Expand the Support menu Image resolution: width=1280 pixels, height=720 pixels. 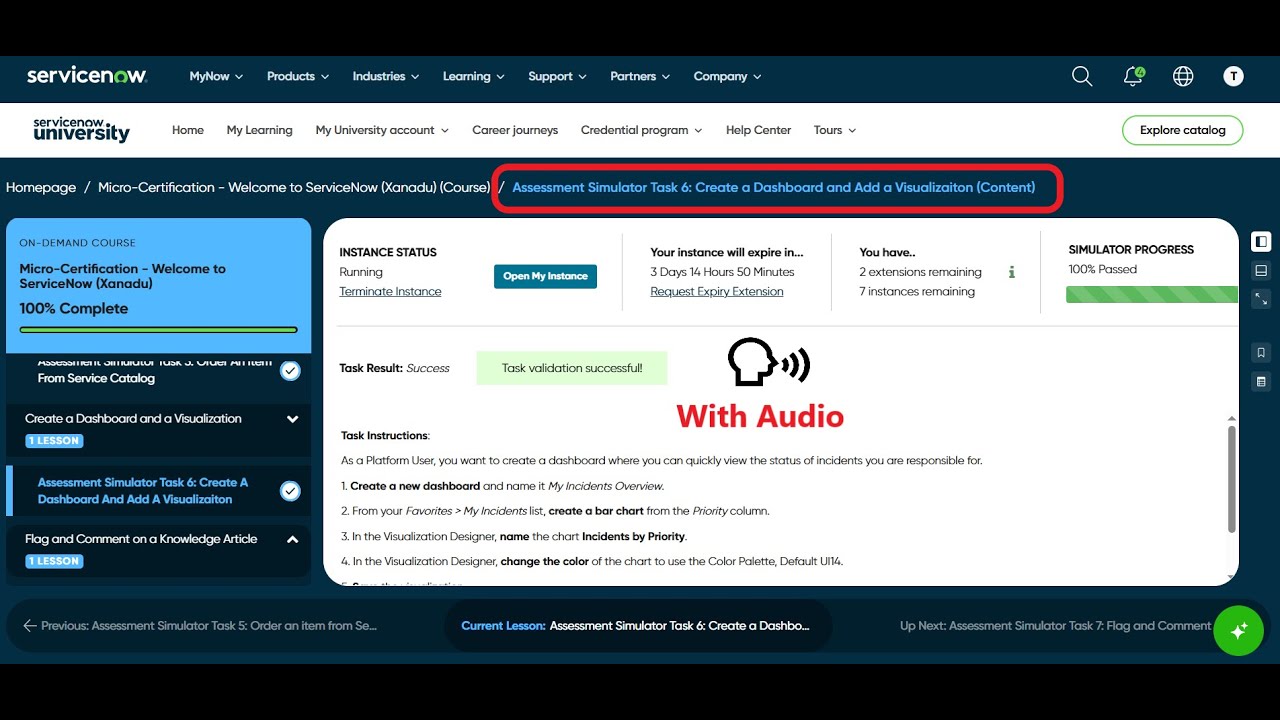557,76
